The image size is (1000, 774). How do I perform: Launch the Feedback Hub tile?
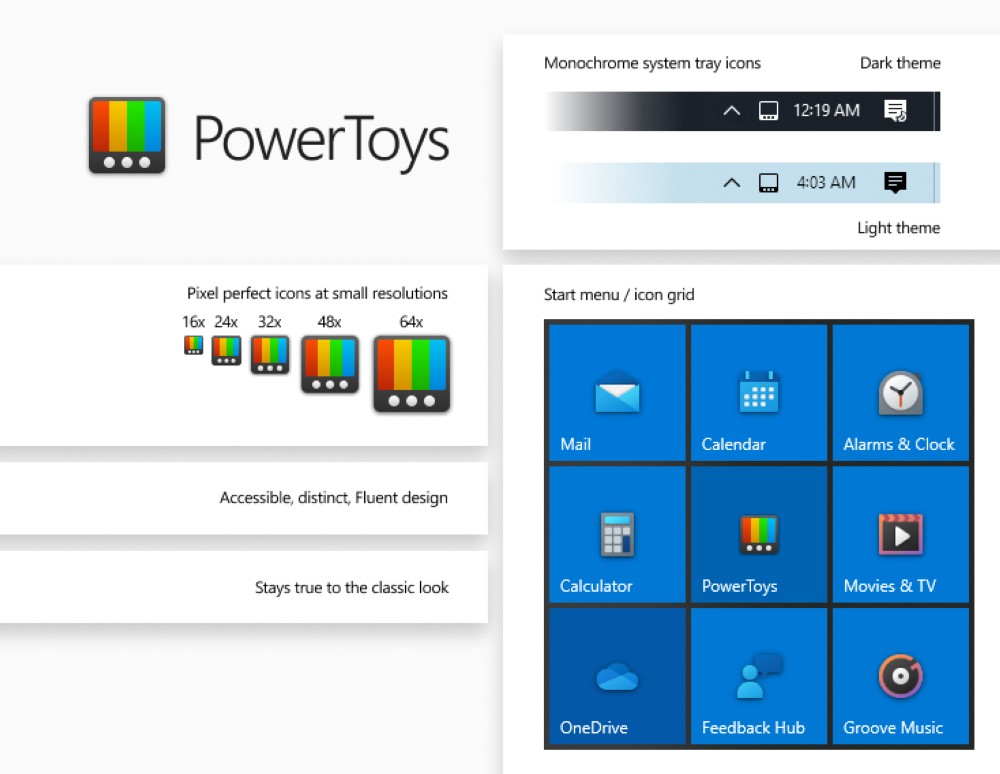tap(759, 676)
